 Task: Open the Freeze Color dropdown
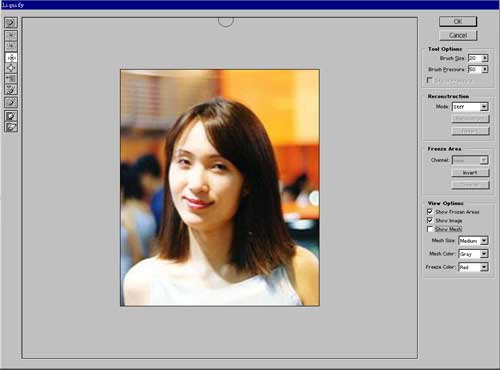point(473,267)
